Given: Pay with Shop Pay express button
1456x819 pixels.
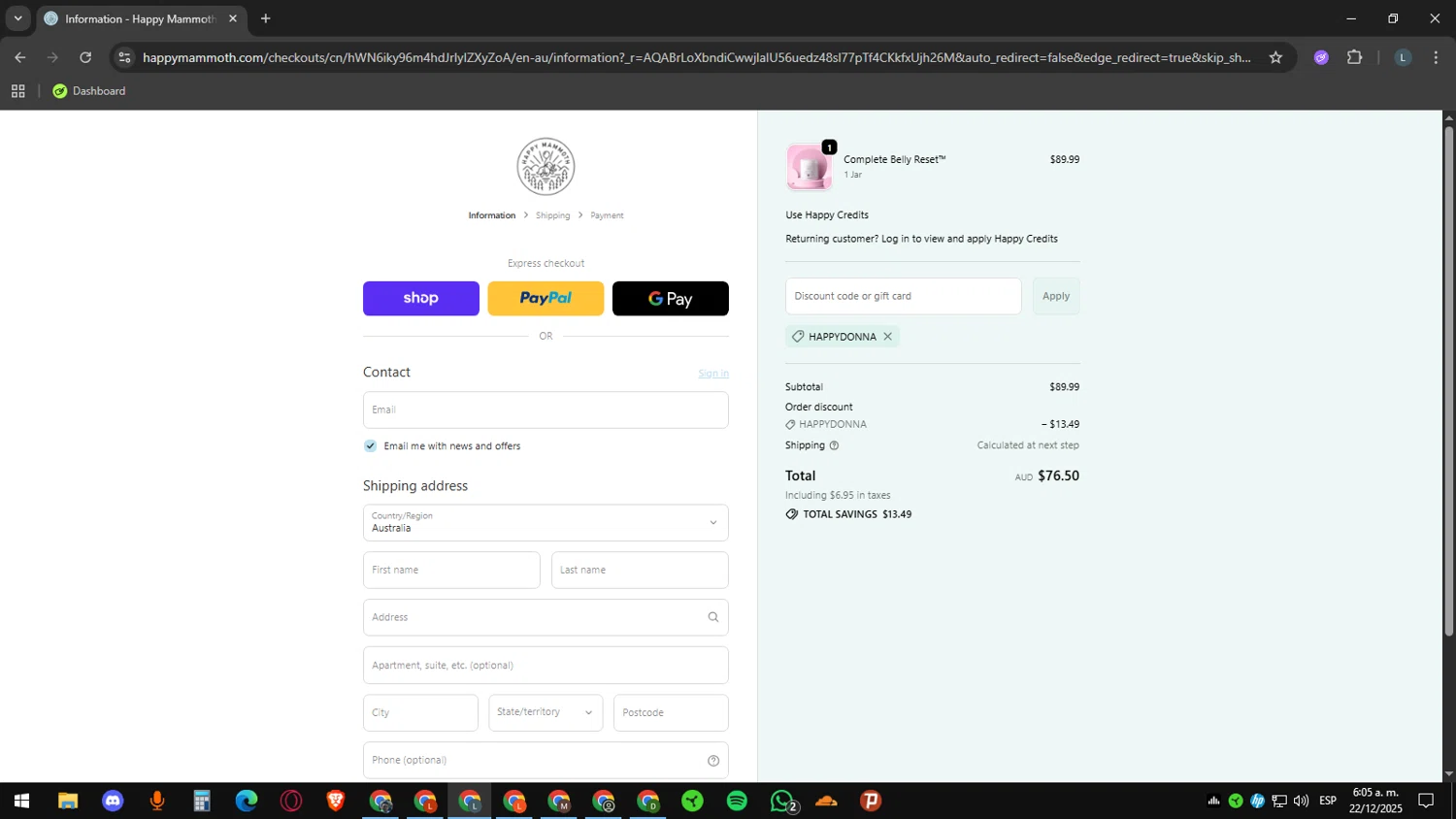Looking at the screenshot, I should pyautogui.click(x=421, y=299).
